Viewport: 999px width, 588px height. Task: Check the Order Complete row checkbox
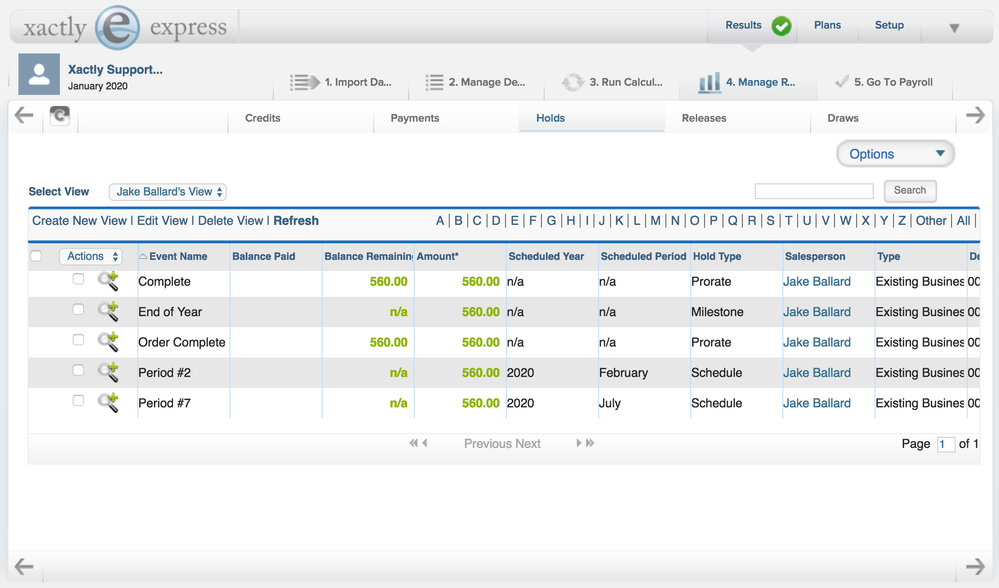coord(78,340)
